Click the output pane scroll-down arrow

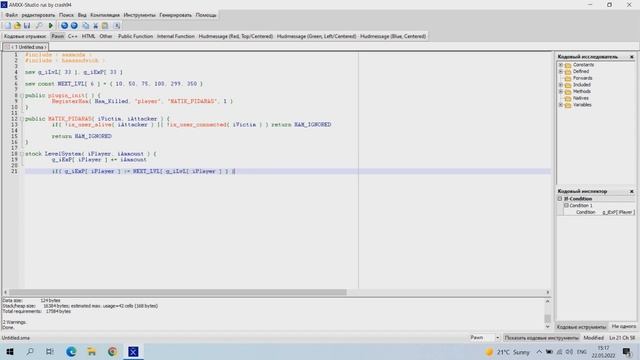(548, 327)
